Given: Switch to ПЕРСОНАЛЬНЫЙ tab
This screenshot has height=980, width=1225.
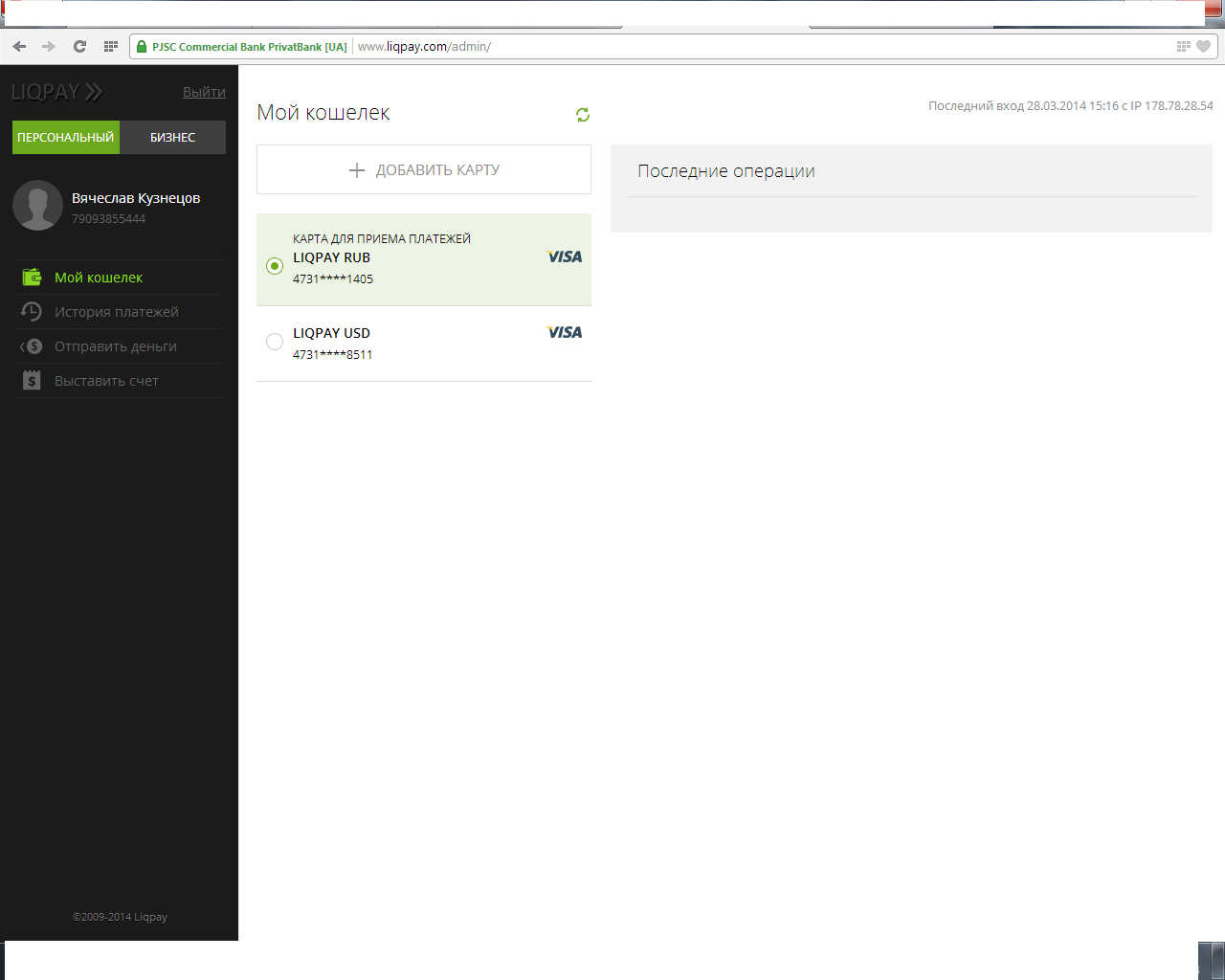Looking at the screenshot, I should point(65,137).
